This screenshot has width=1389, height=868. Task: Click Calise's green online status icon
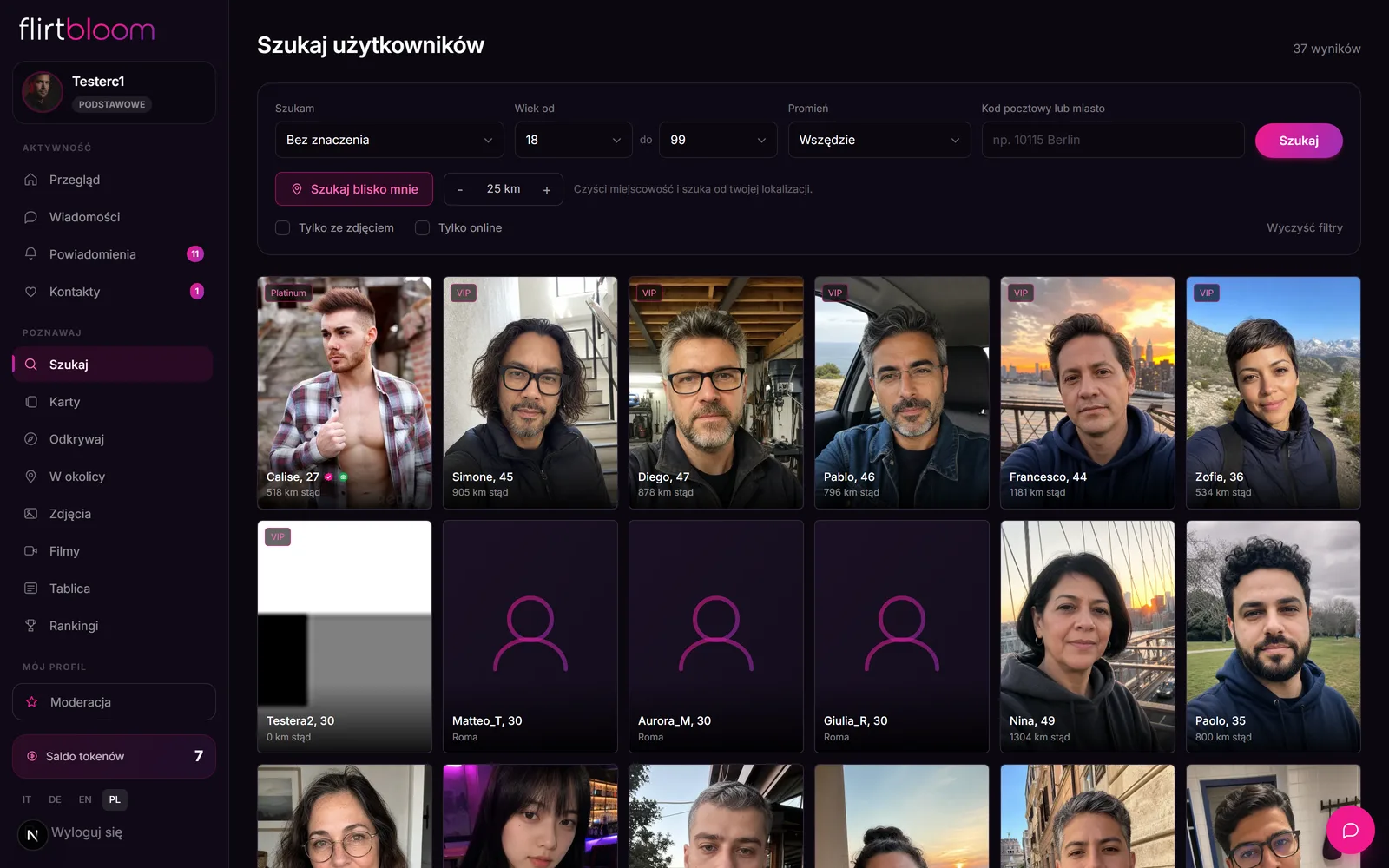coord(343,477)
